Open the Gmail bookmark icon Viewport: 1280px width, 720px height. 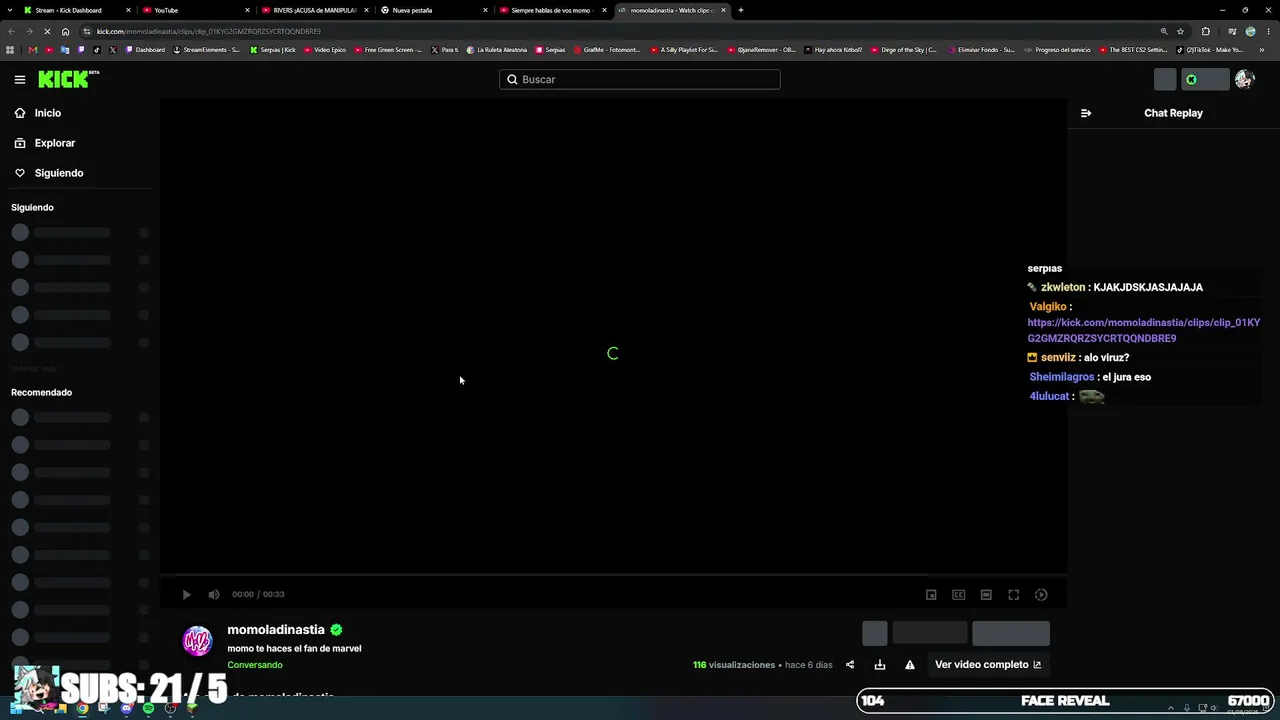[x=32, y=50]
